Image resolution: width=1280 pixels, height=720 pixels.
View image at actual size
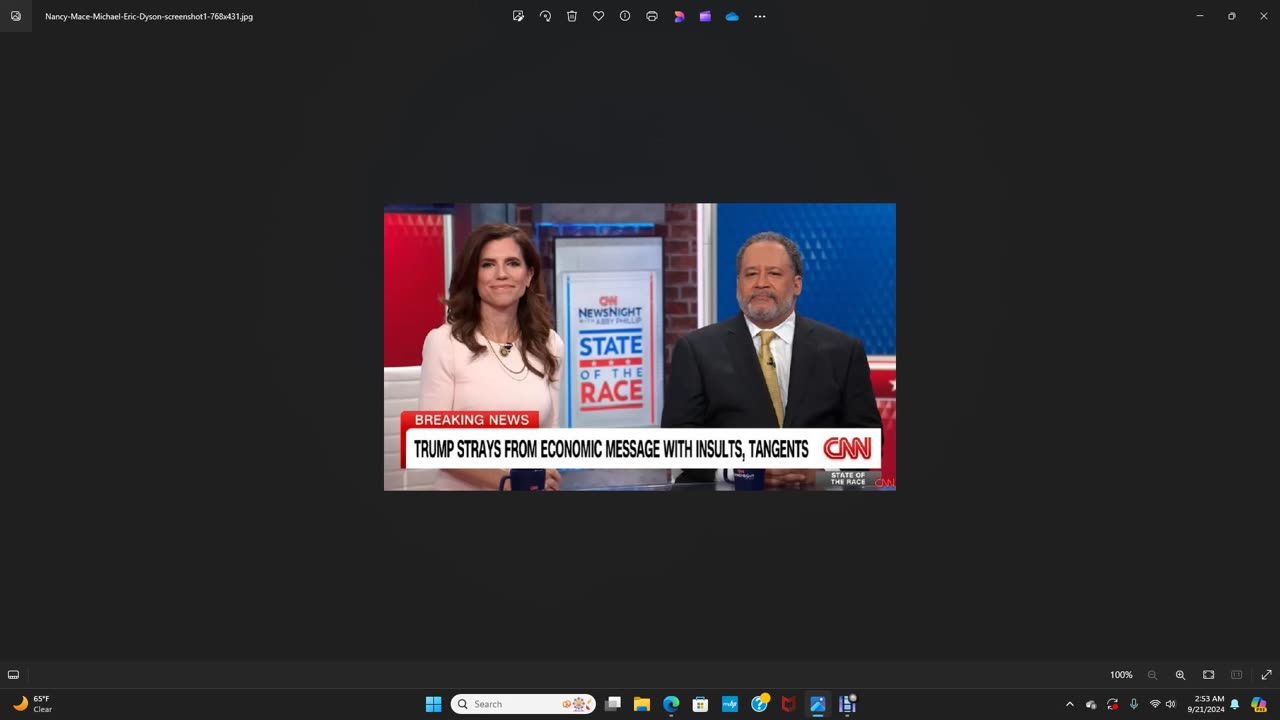click(x=1236, y=675)
